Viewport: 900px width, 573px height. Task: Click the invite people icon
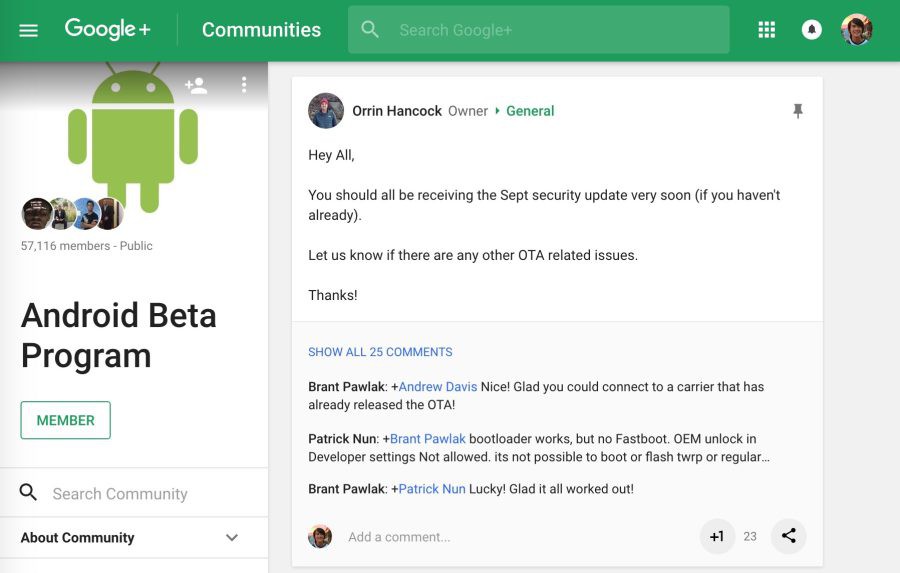(196, 86)
